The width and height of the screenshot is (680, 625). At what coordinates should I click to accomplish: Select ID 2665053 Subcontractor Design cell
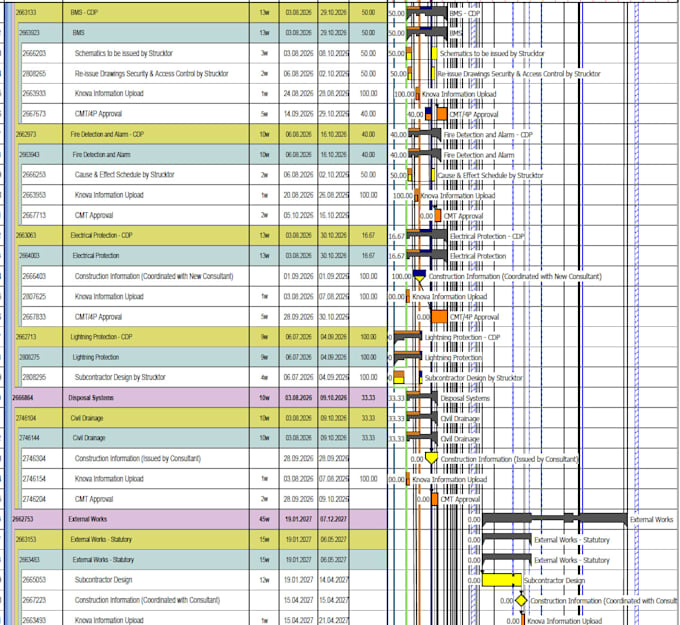pos(42,580)
